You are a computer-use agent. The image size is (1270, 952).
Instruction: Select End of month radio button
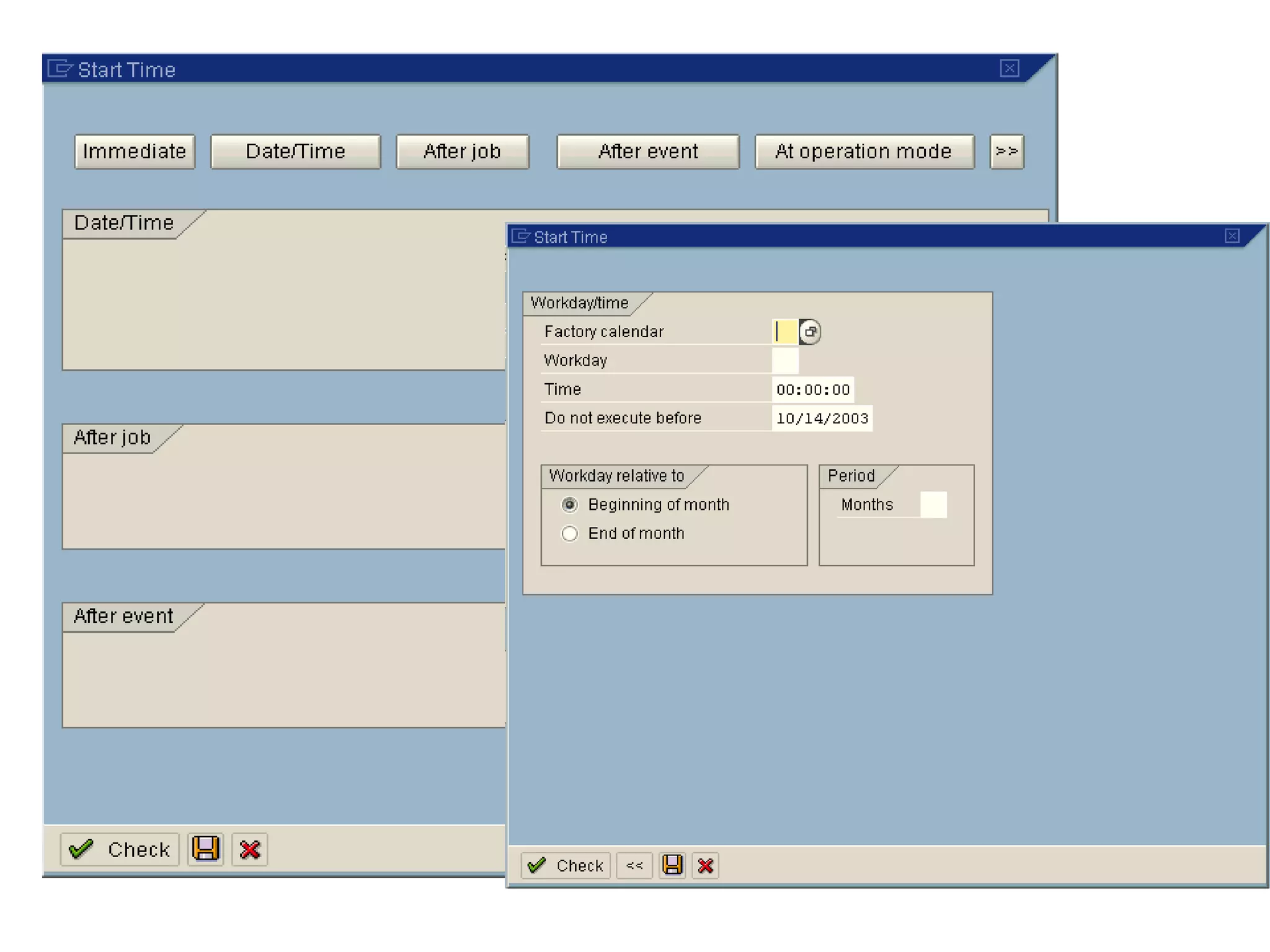coord(569,534)
